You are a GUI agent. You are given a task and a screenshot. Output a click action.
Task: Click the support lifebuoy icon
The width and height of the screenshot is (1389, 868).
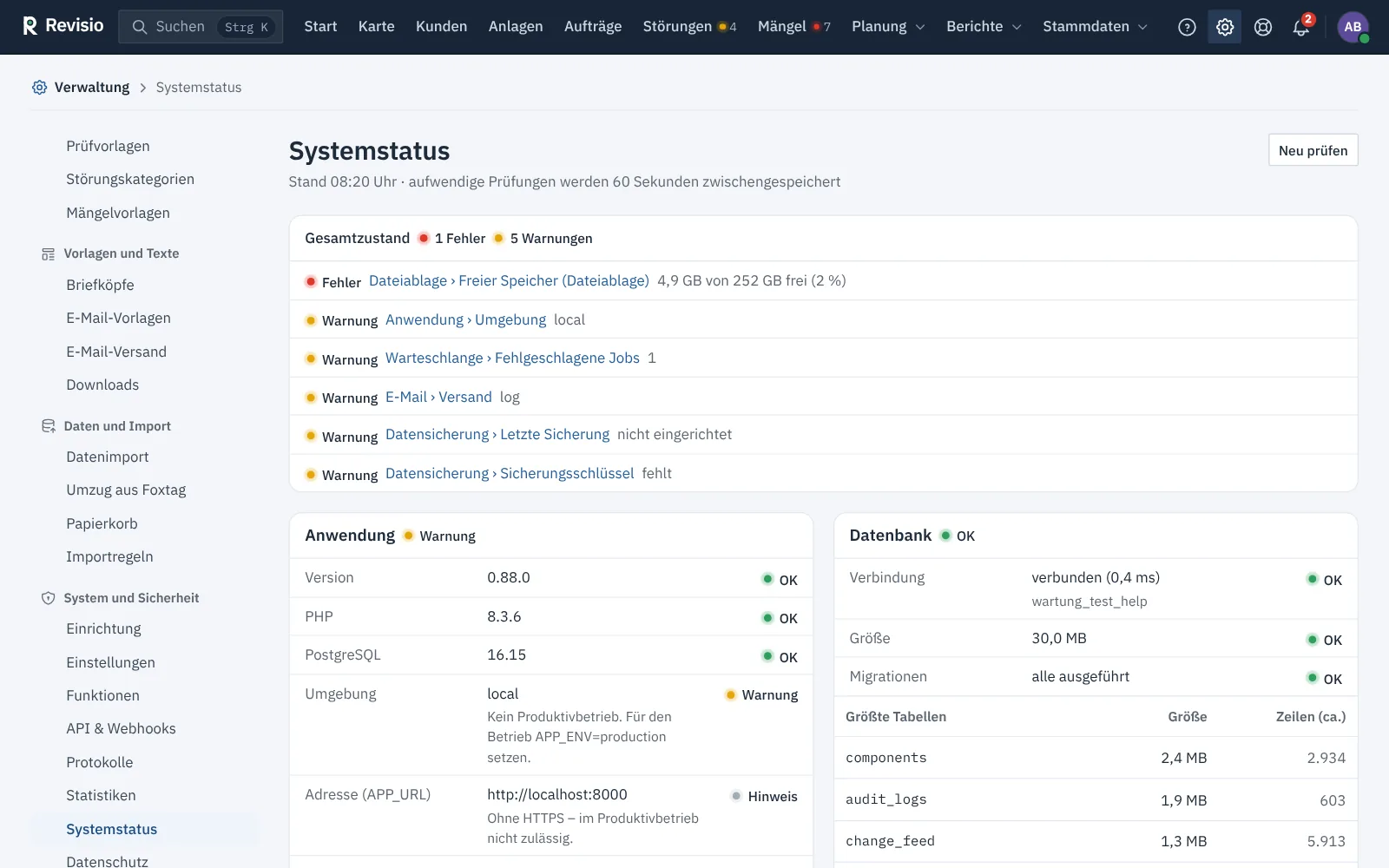coord(1263,27)
